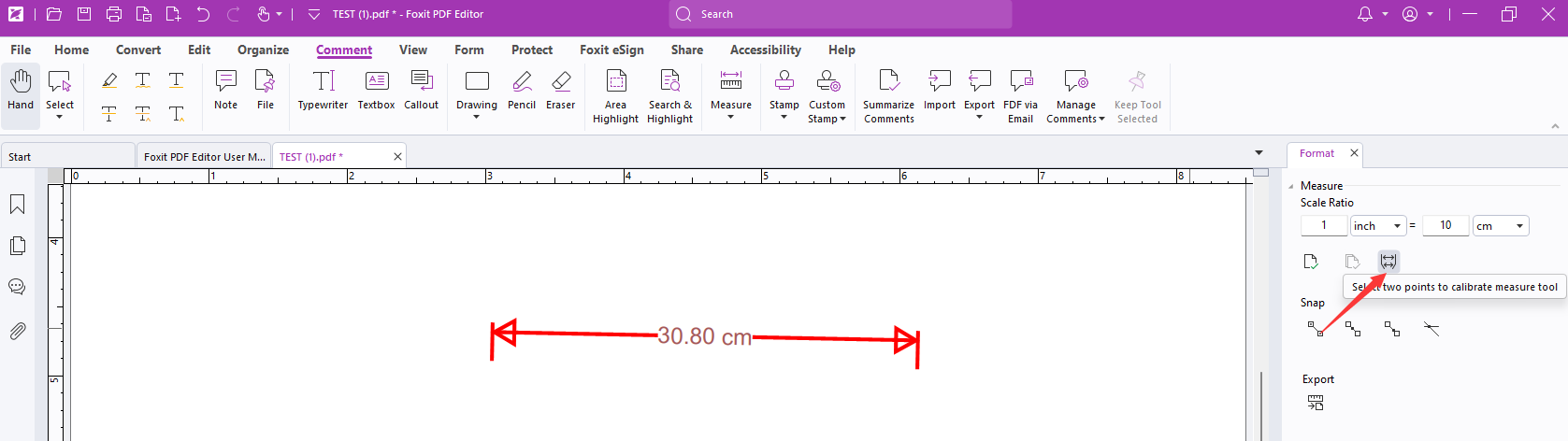1568x441 pixels.
Task: Open notifications bell
Action: [x=1365, y=14]
